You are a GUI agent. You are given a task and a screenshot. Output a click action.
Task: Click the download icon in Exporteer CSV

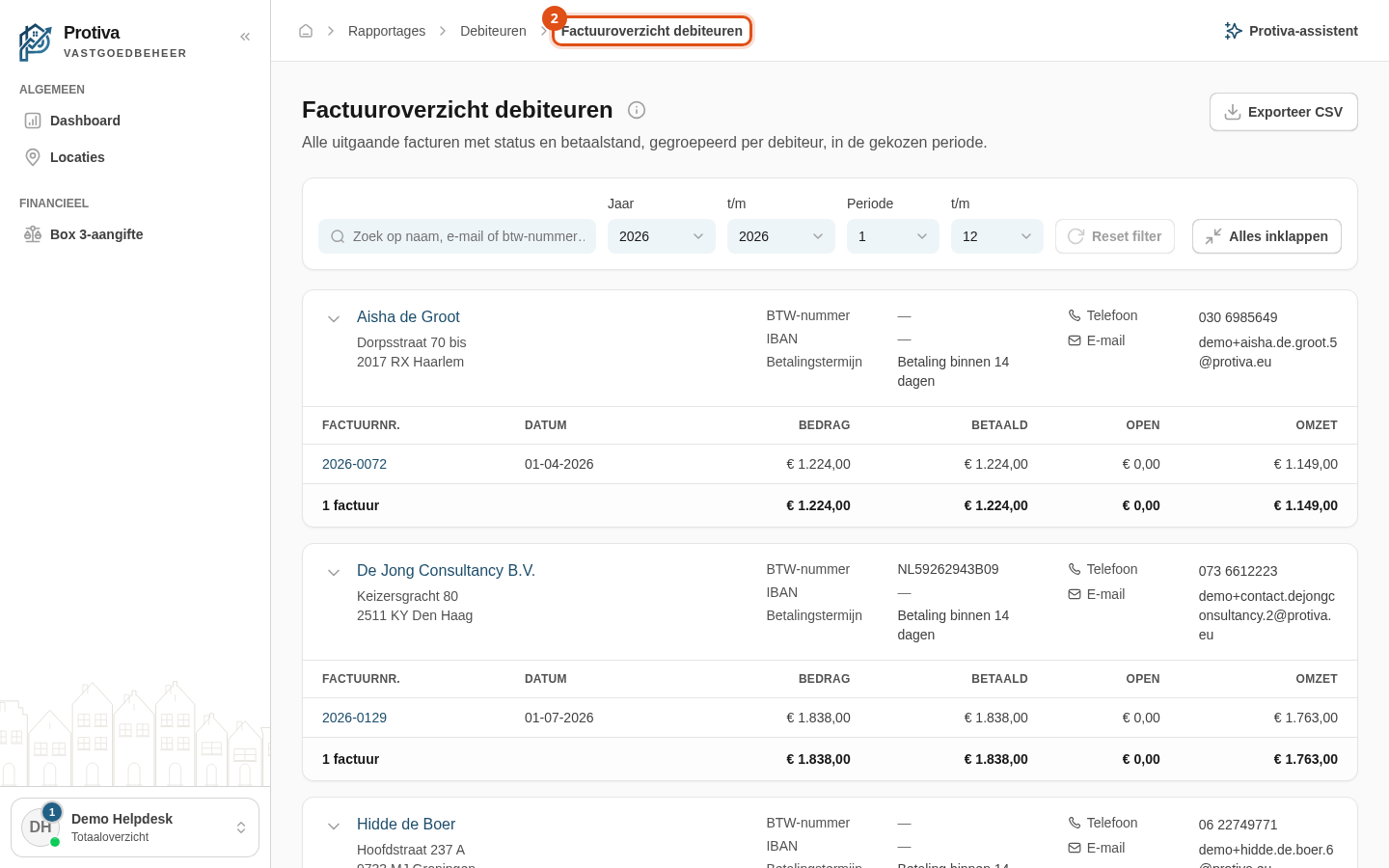pyautogui.click(x=1233, y=112)
